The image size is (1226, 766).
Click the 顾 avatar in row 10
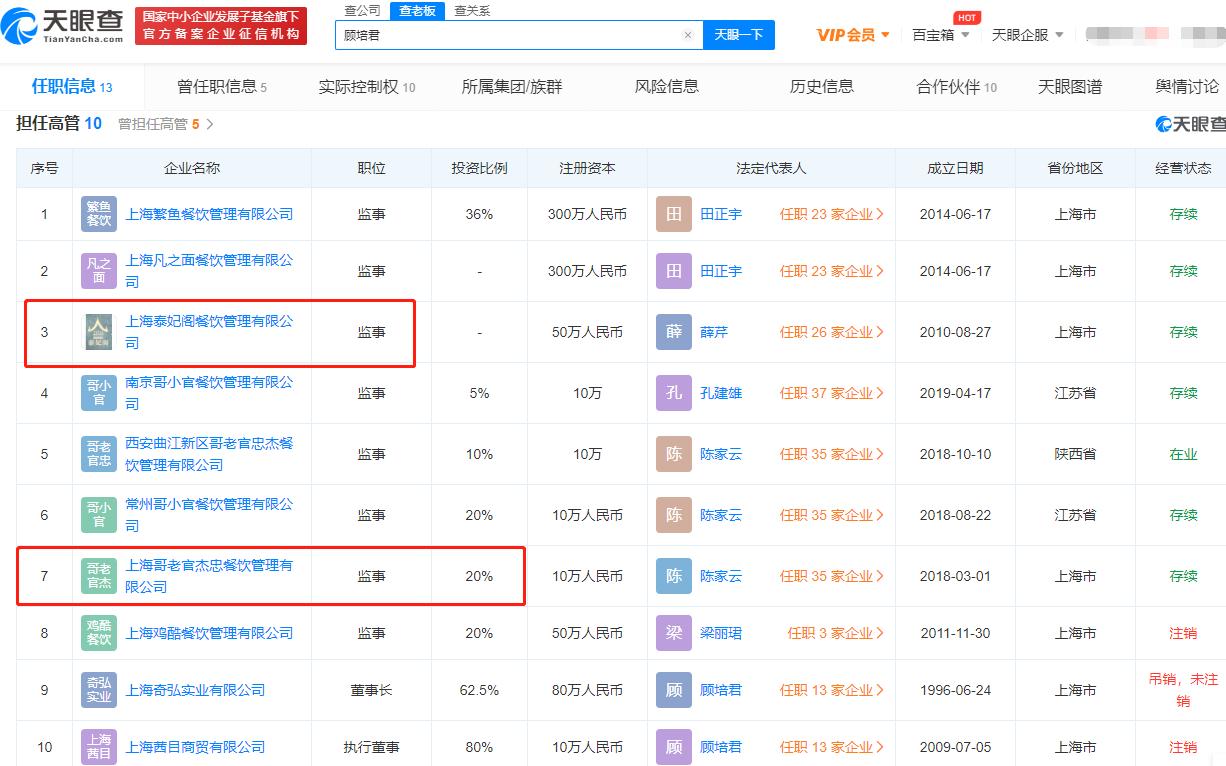click(674, 747)
